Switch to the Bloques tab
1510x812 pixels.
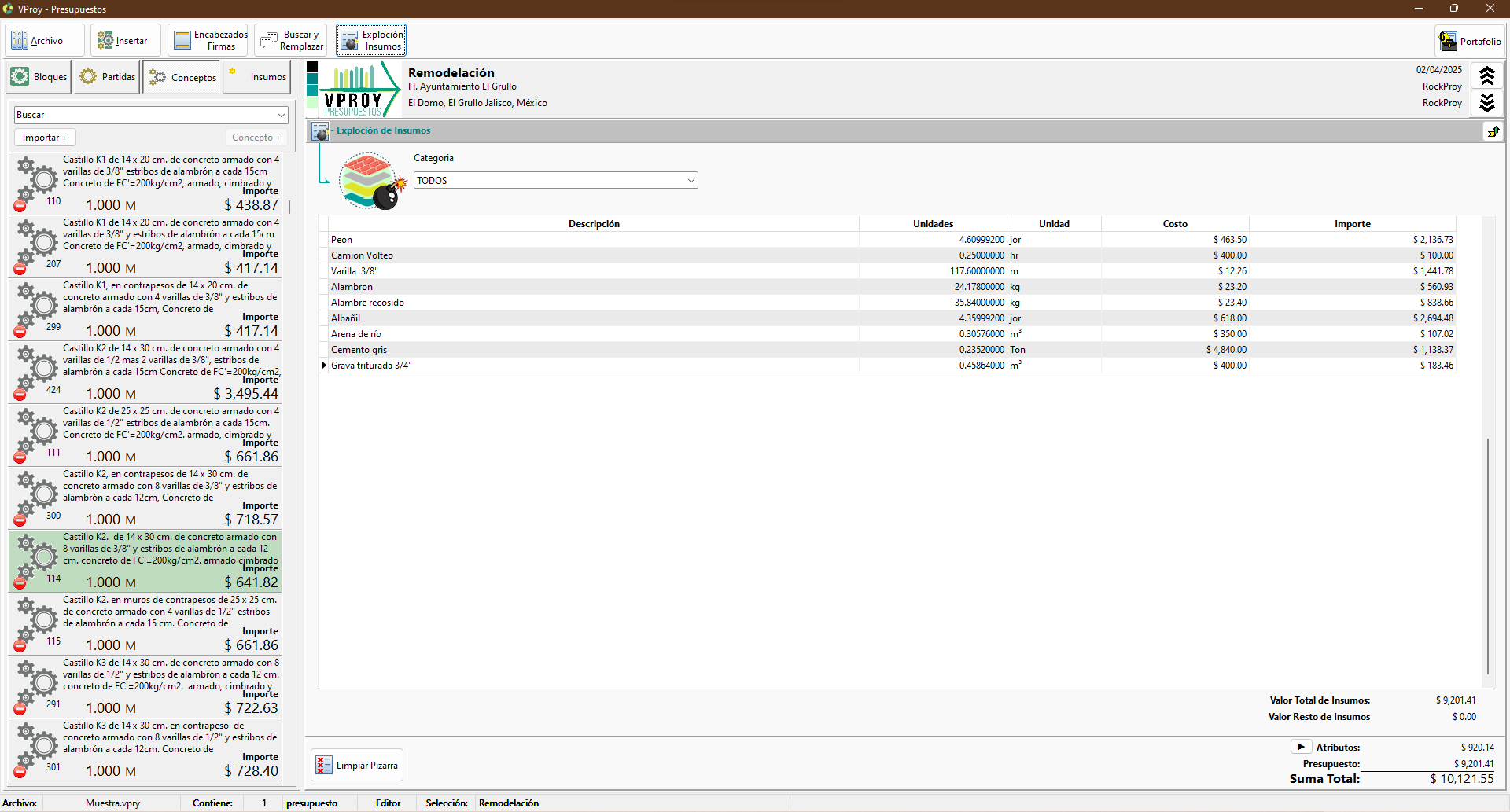point(39,77)
